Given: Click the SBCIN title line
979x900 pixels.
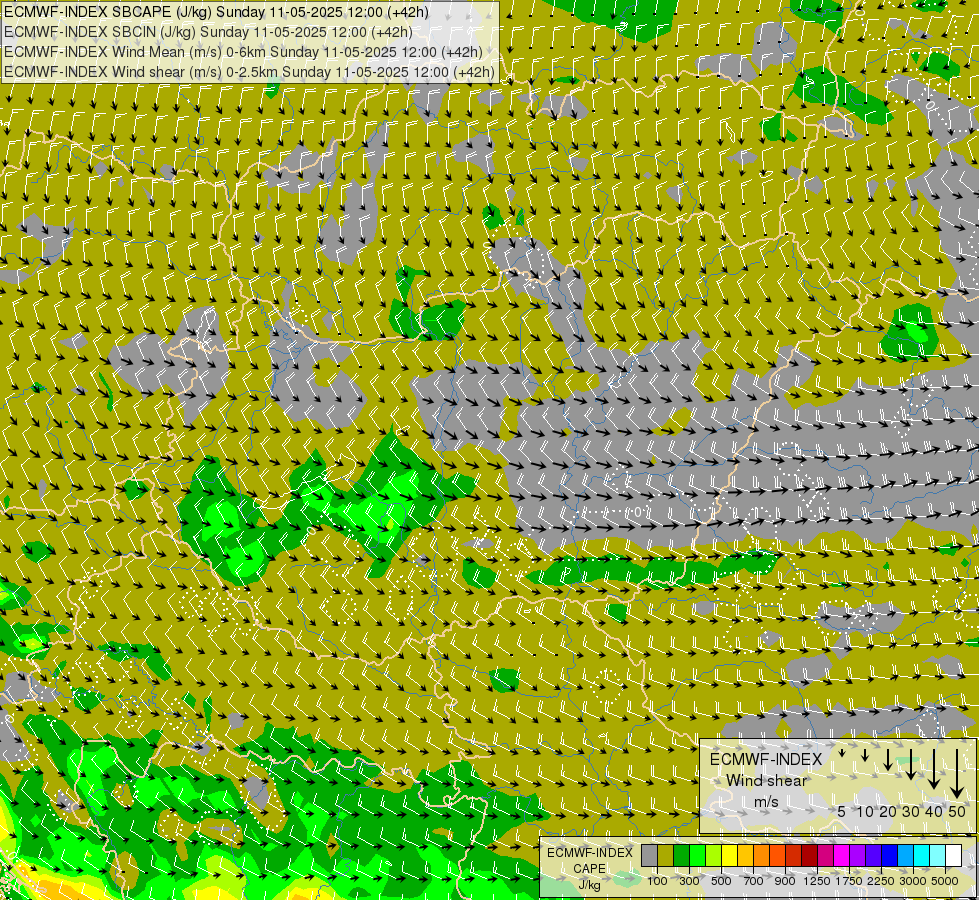Looking at the screenshot, I should tap(208, 32).
